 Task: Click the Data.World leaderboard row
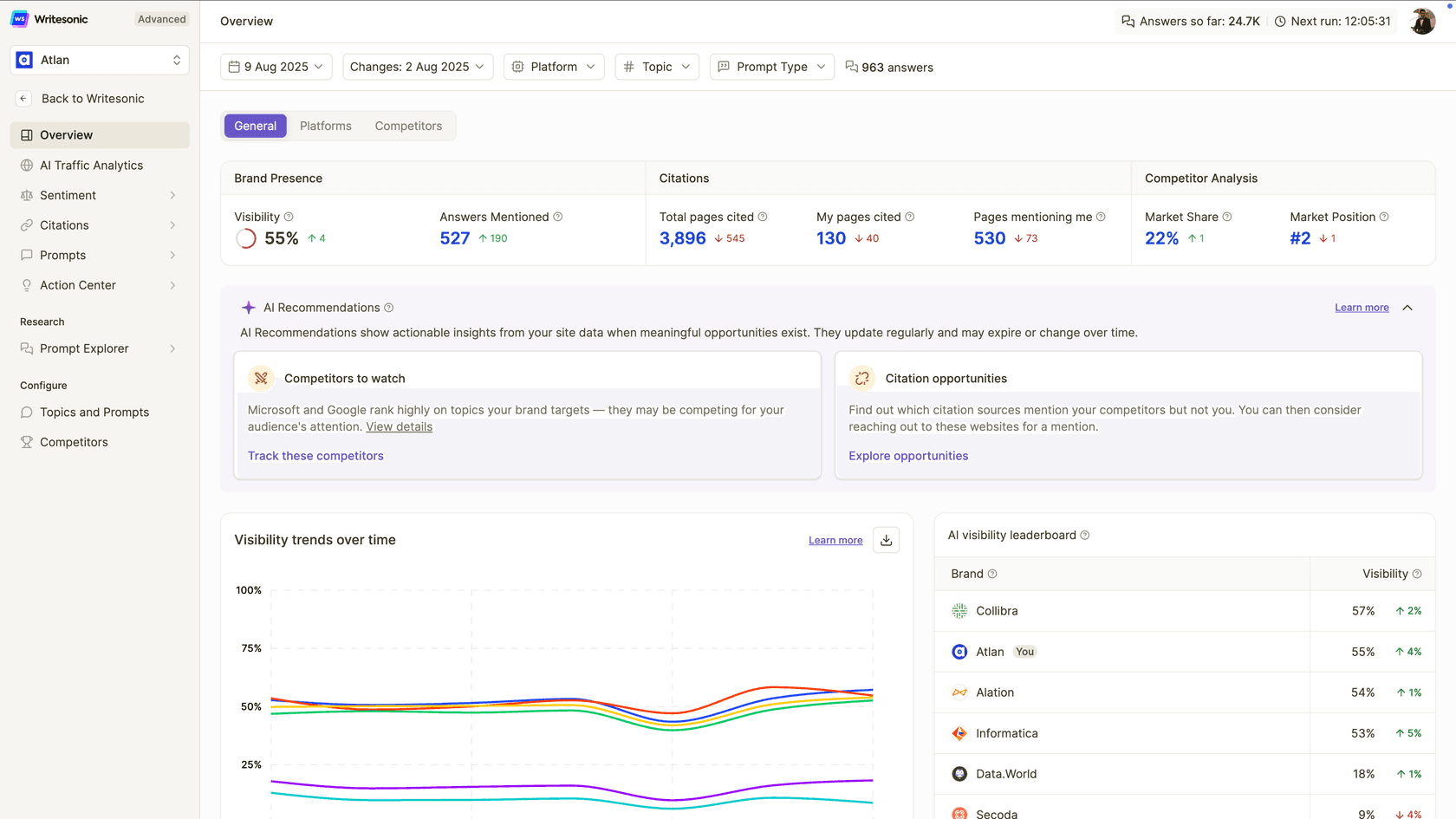[x=1185, y=774]
